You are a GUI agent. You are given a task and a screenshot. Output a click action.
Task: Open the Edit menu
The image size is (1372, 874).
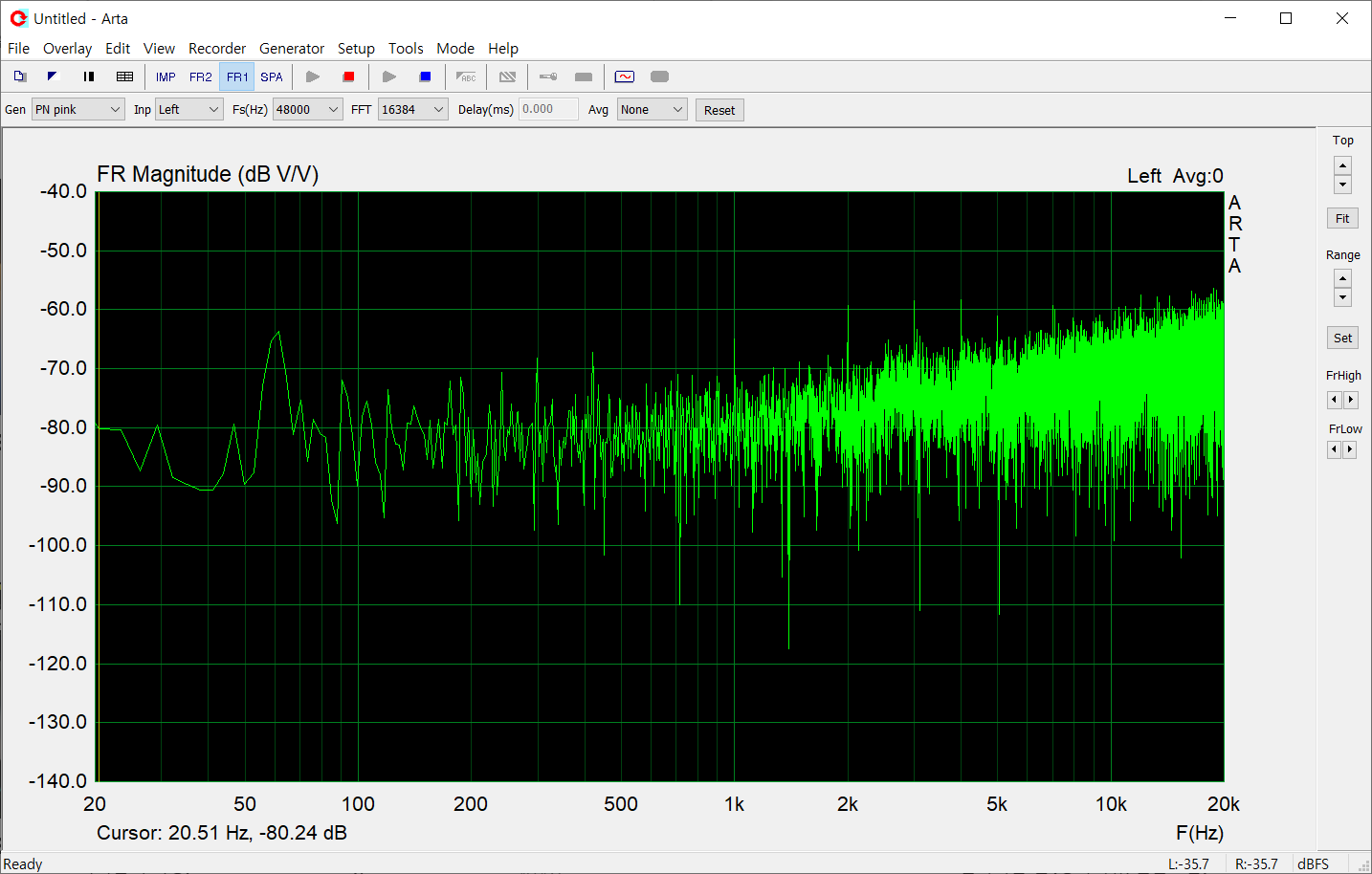(x=118, y=48)
